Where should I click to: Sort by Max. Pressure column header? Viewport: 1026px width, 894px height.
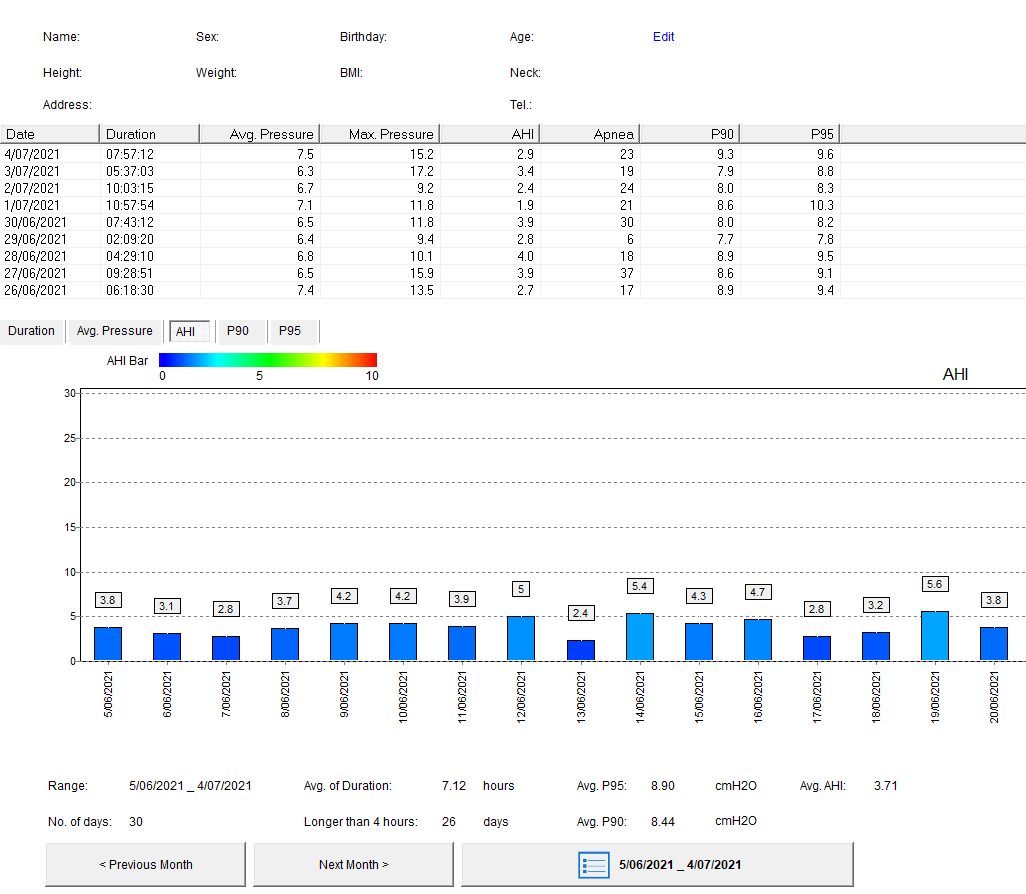click(390, 134)
